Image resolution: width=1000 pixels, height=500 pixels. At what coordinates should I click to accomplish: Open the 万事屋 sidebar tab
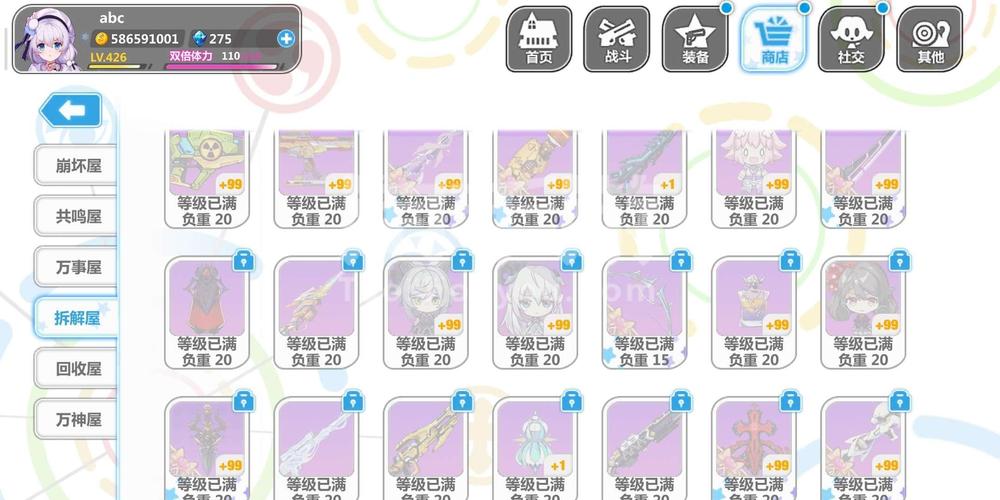coord(77,267)
